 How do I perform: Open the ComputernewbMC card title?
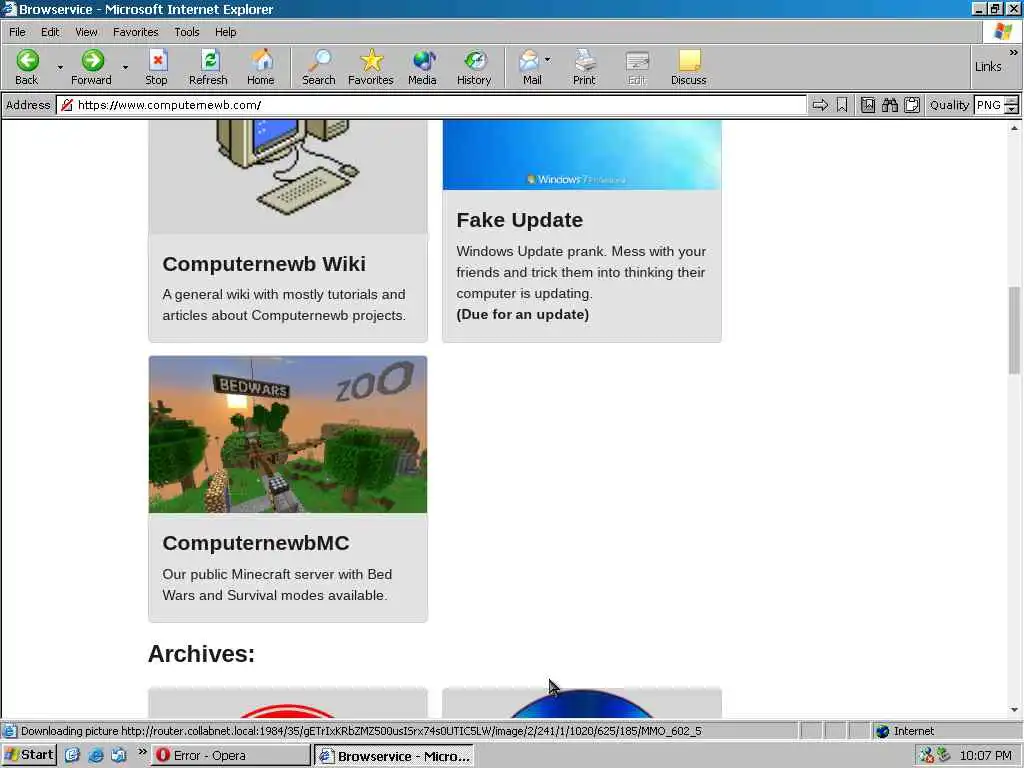[256, 543]
